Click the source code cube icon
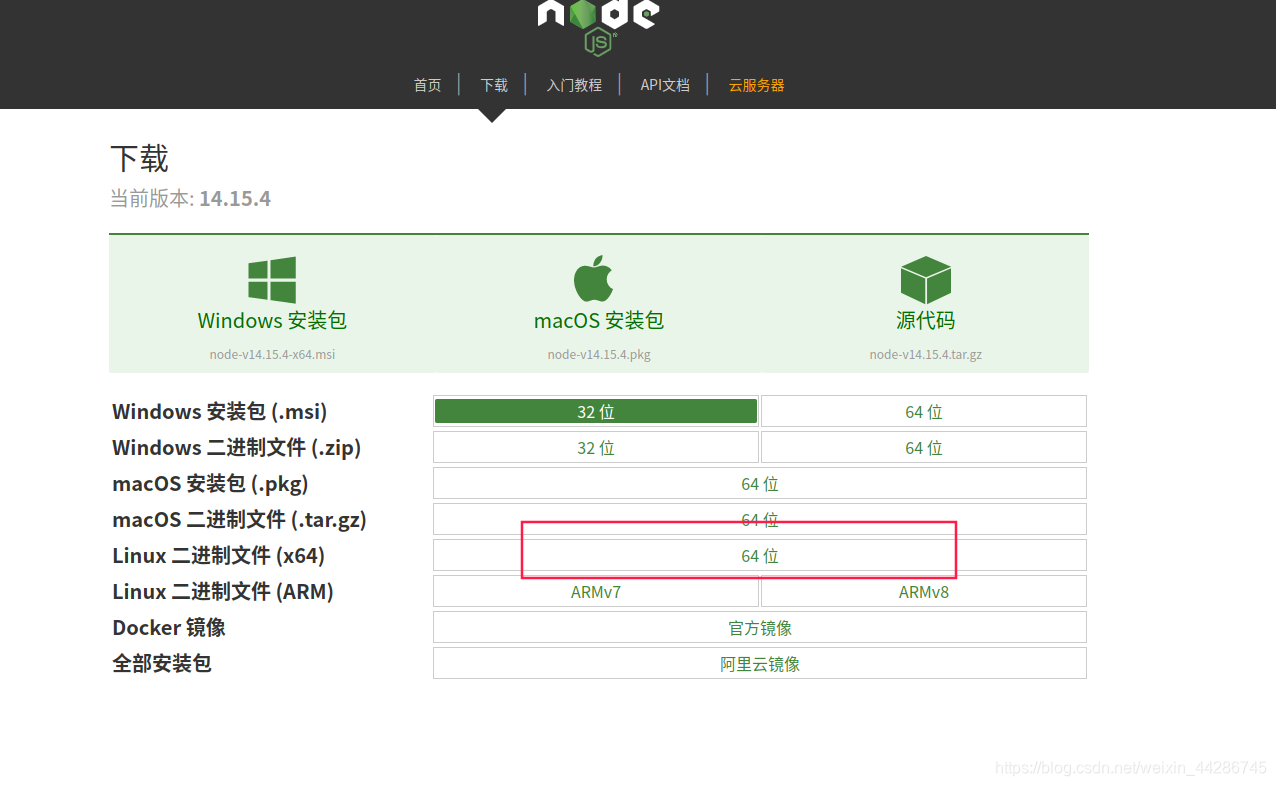Image resolution: width=1276 pixels, height=786 pixels. [x=925, y=280]
